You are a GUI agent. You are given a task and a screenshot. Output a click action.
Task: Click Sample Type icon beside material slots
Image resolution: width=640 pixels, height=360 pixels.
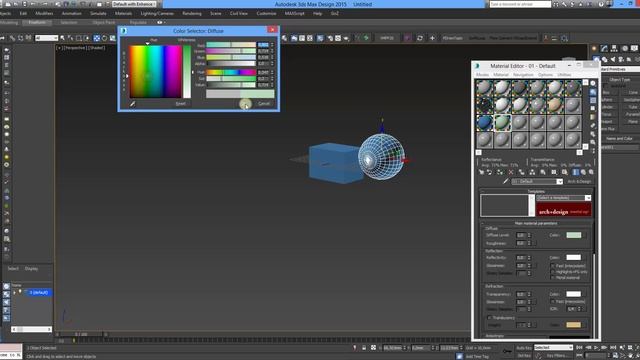click(x=593, y=83)
